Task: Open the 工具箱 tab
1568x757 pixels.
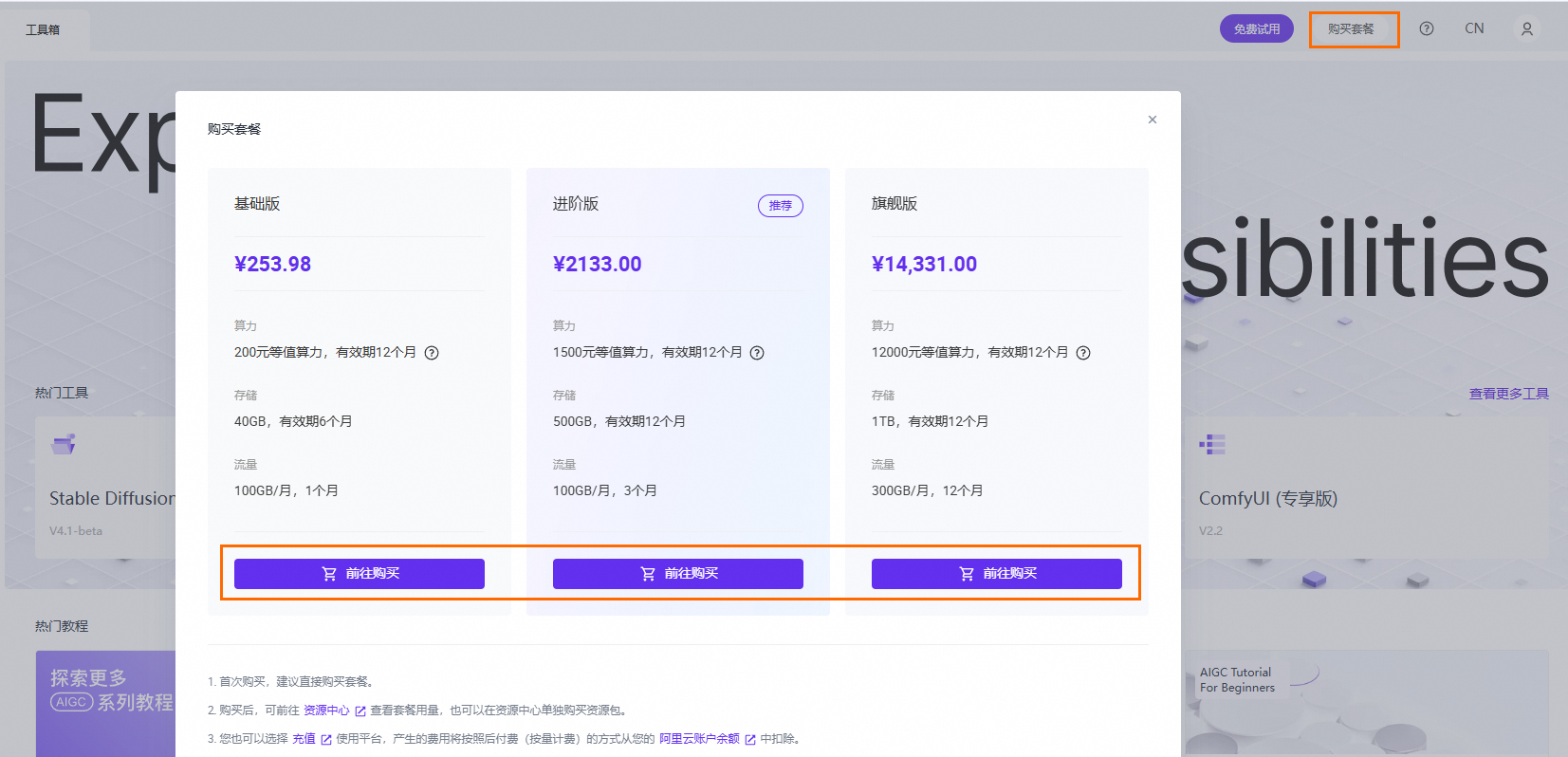Action: pos(44,30)
